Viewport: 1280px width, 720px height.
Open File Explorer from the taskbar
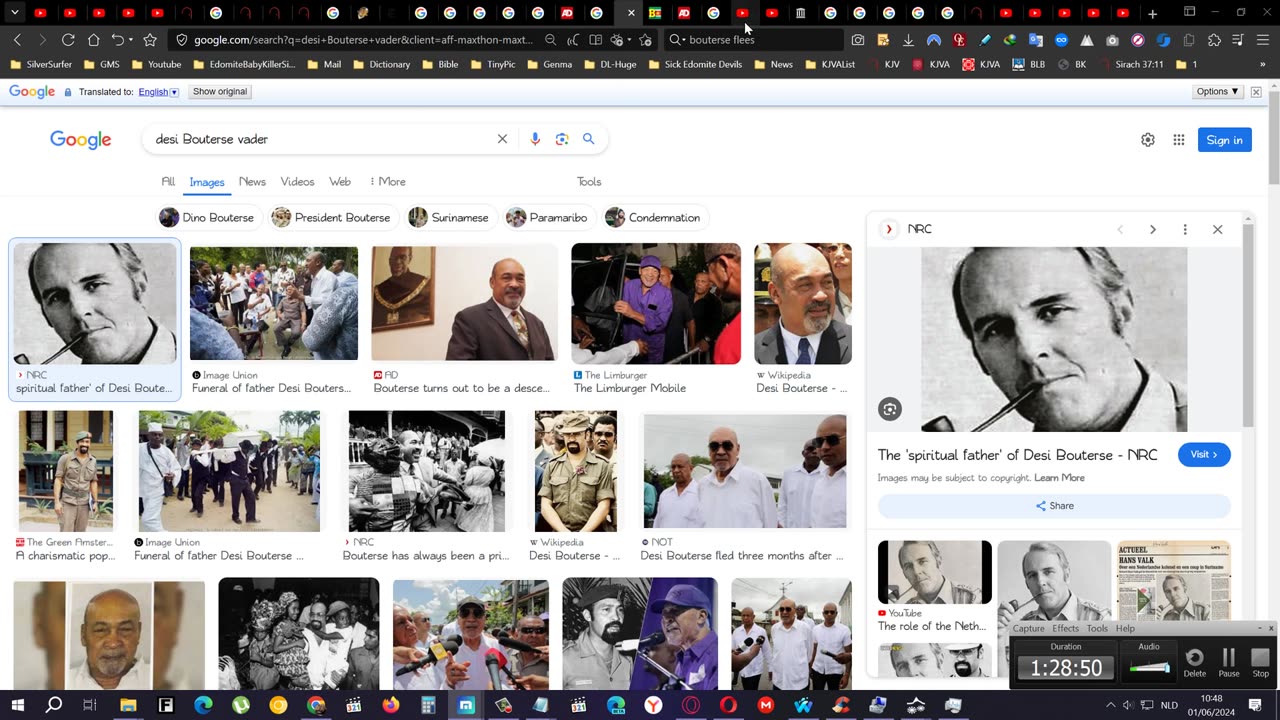click(128, 705)
